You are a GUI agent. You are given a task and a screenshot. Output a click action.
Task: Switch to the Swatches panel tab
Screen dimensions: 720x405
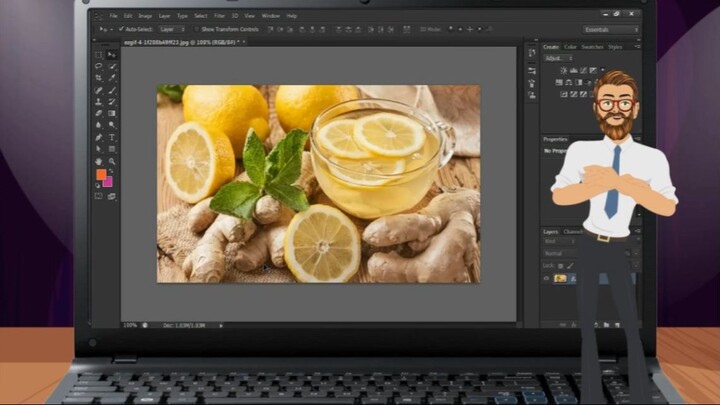pos(592,47)
